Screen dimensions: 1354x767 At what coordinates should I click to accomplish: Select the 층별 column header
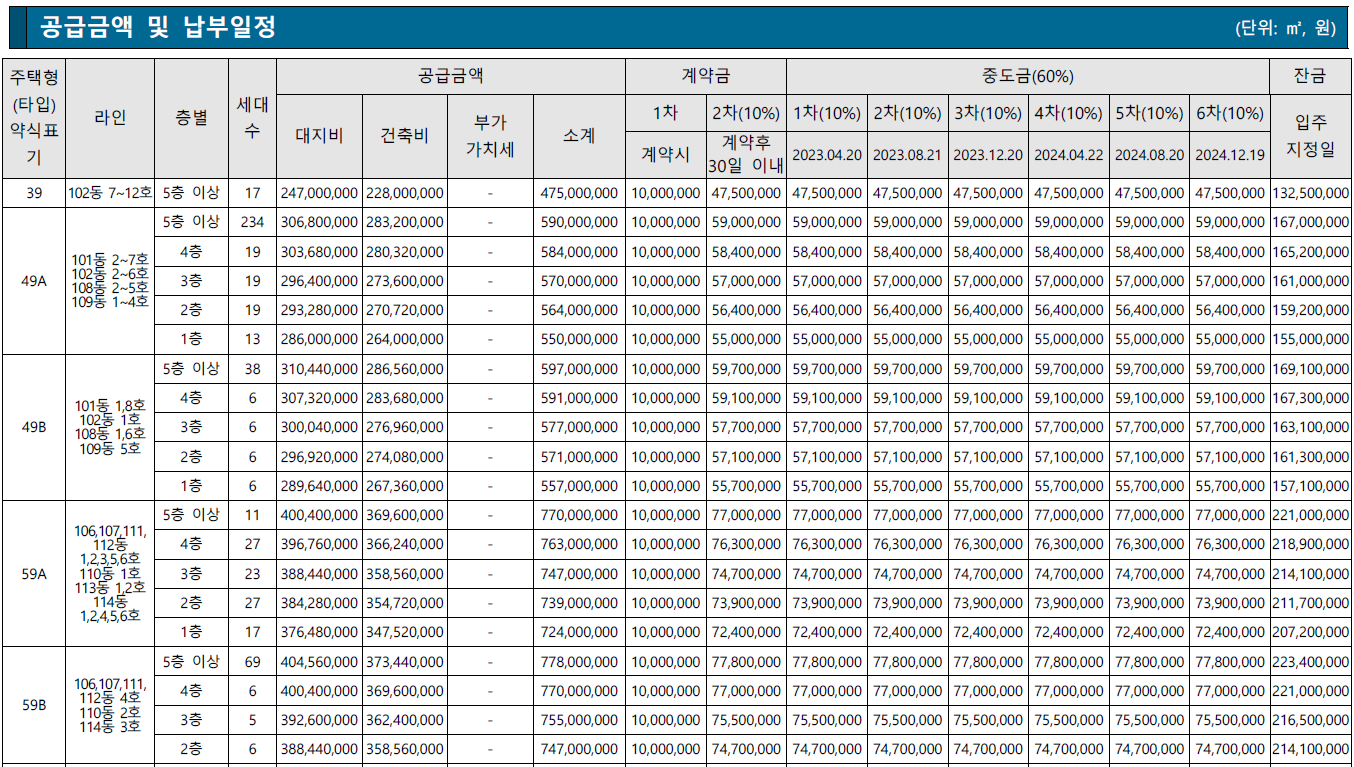click(x=192, y=118)
